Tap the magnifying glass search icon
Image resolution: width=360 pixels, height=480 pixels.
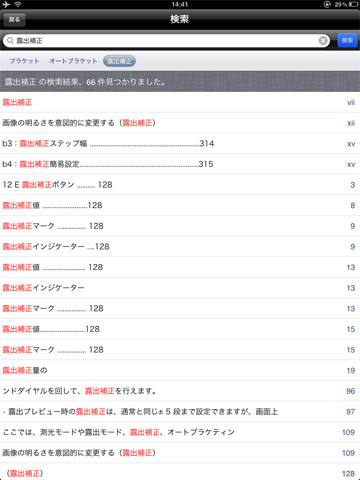click(x=10, y=41)
